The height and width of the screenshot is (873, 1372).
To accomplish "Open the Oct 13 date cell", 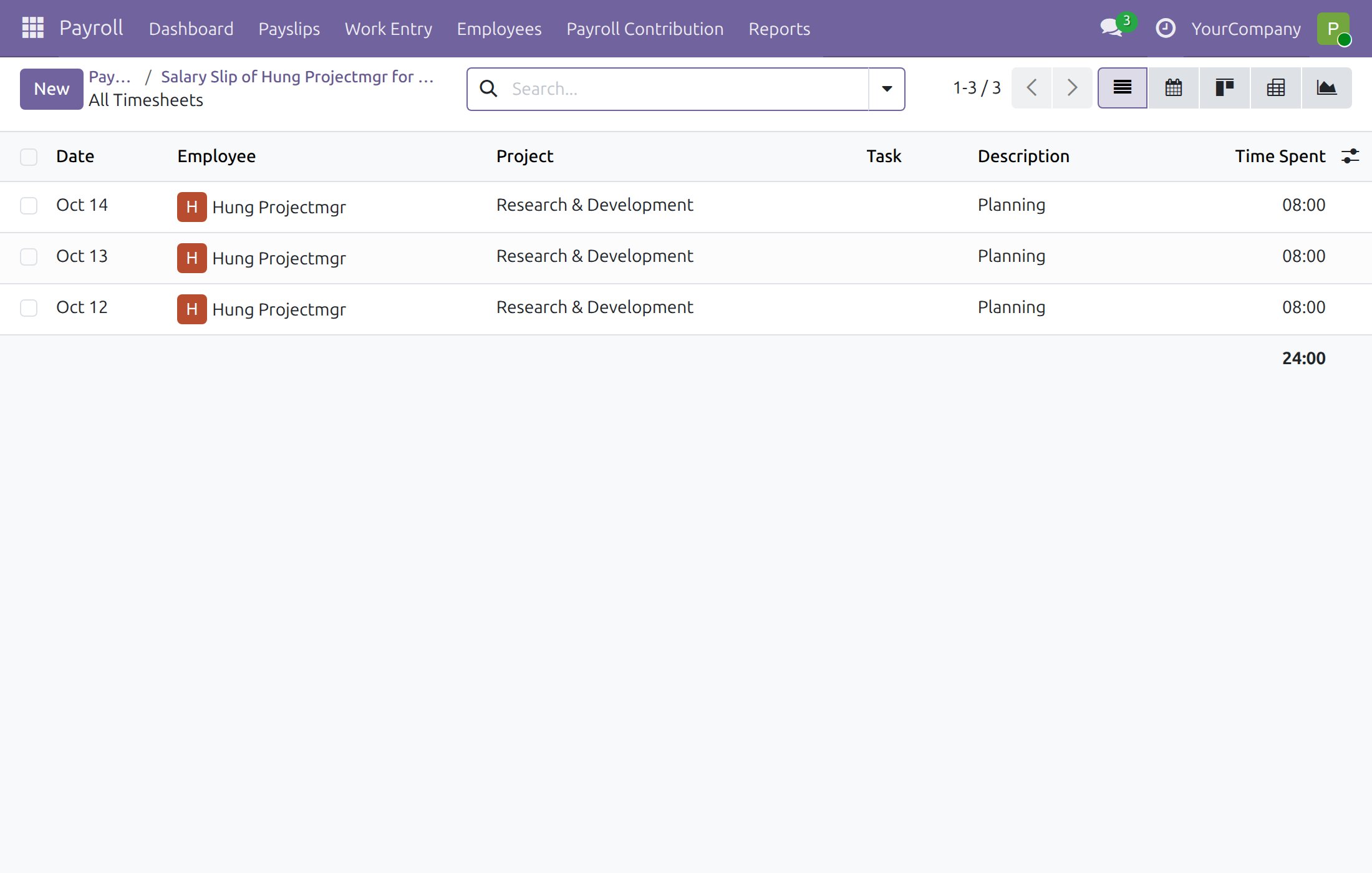I will pos(82,256).
